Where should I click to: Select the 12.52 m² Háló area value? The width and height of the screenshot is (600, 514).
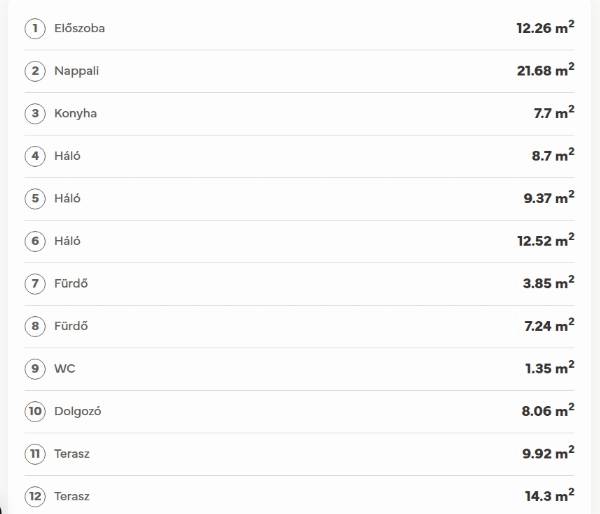coord(545,240)
